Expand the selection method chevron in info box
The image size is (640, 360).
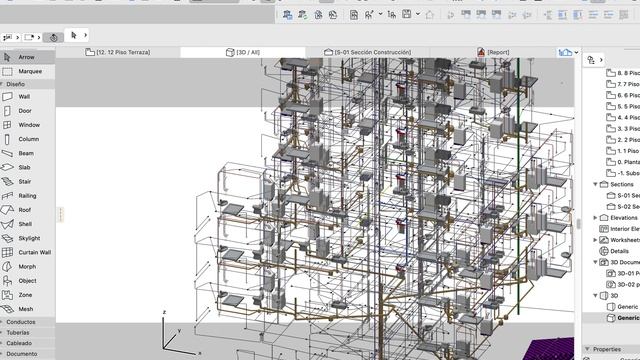coord(18,38)
